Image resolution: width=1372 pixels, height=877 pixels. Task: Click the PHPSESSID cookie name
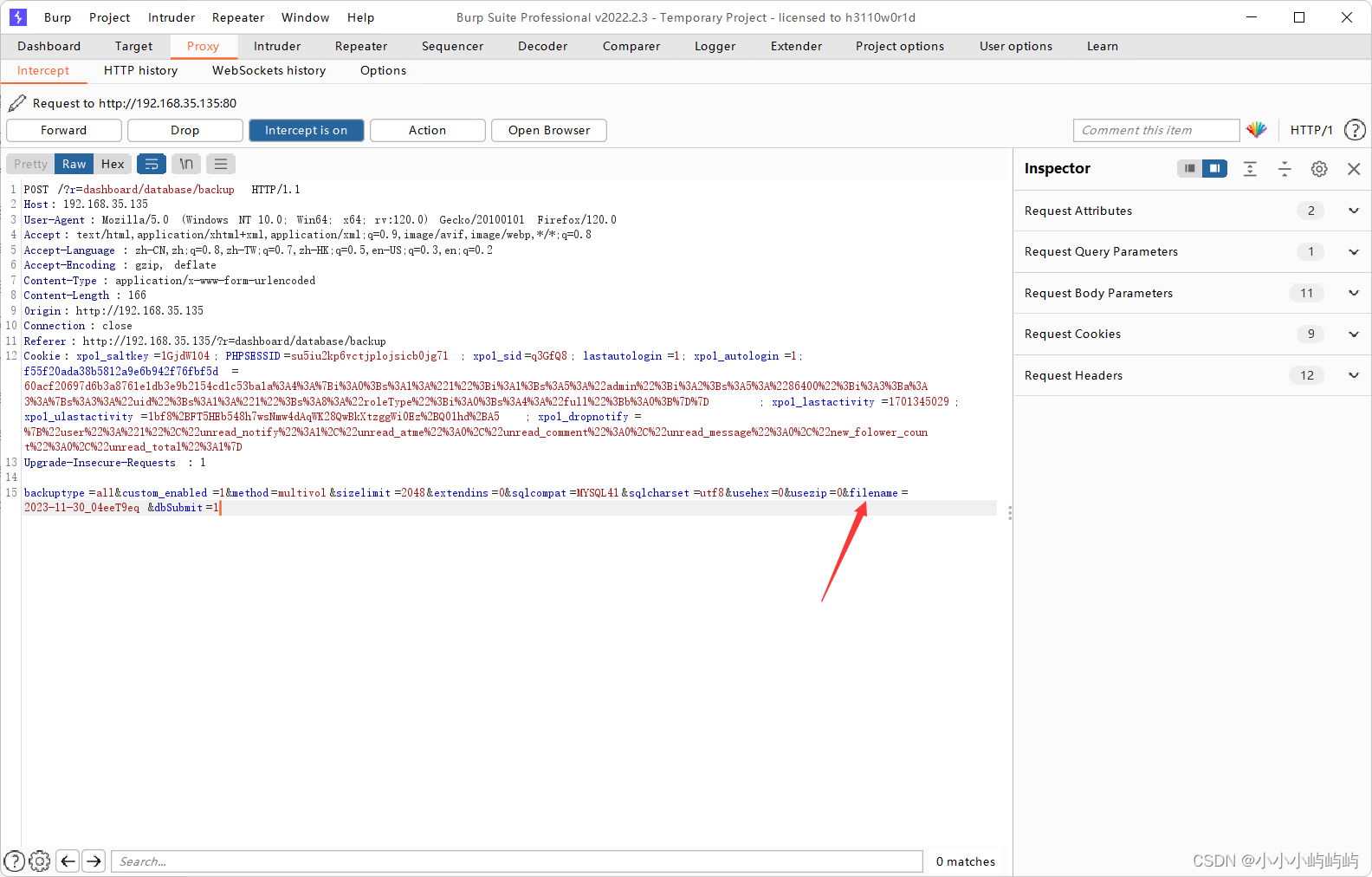[x=253, y=356]
